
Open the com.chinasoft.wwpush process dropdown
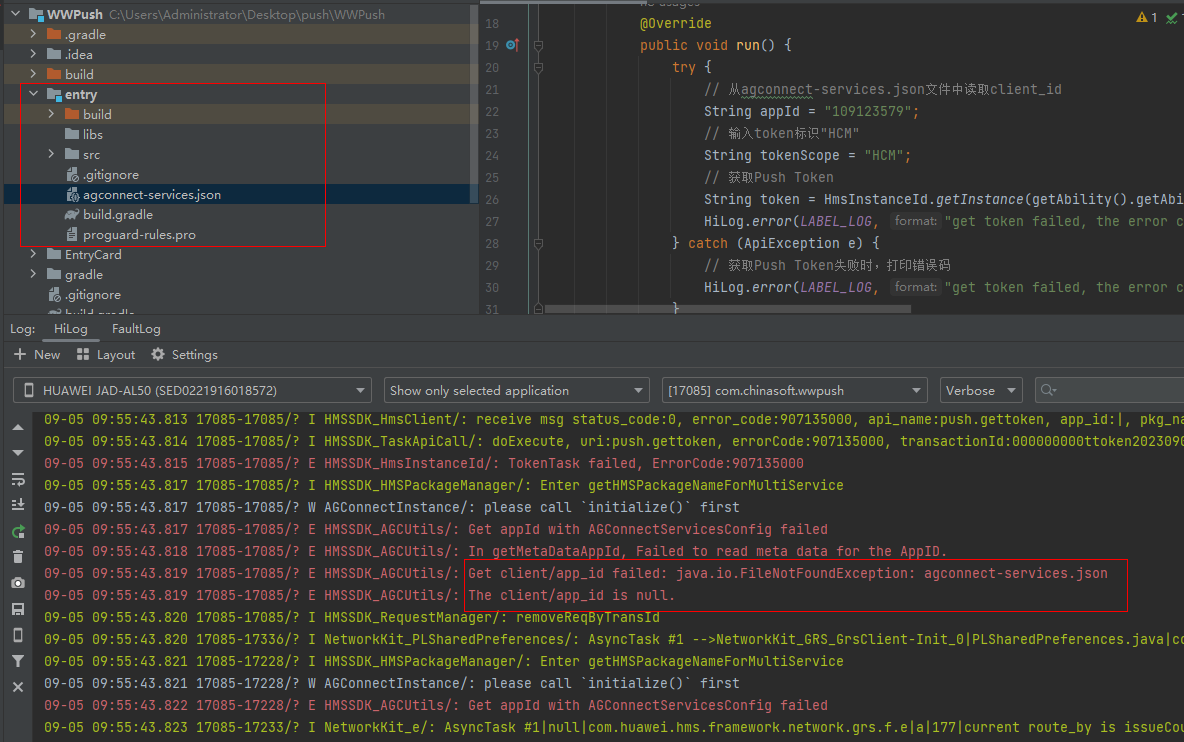794,390
